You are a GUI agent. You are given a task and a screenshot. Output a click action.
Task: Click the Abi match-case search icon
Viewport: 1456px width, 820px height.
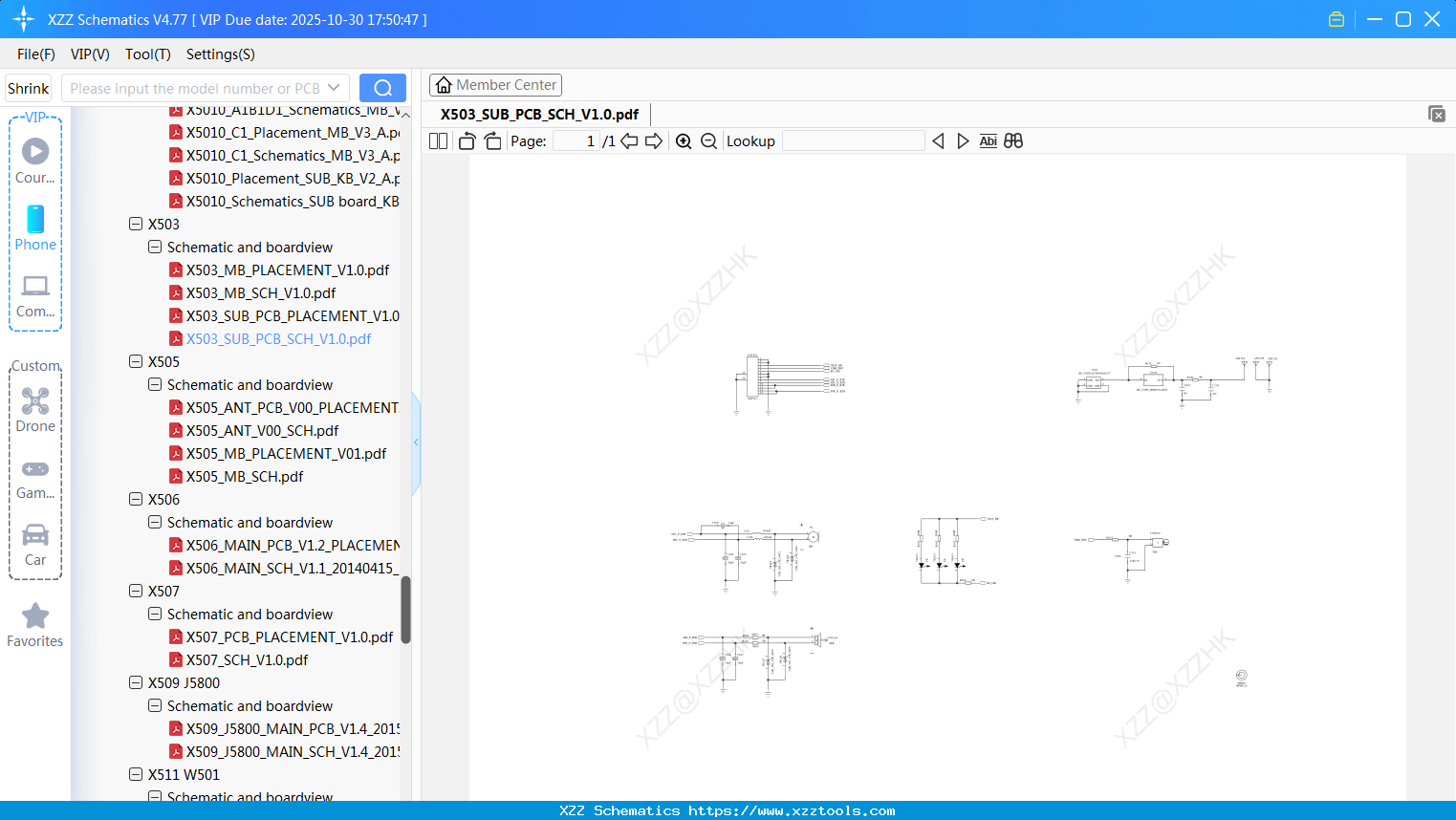coord(988,140)
